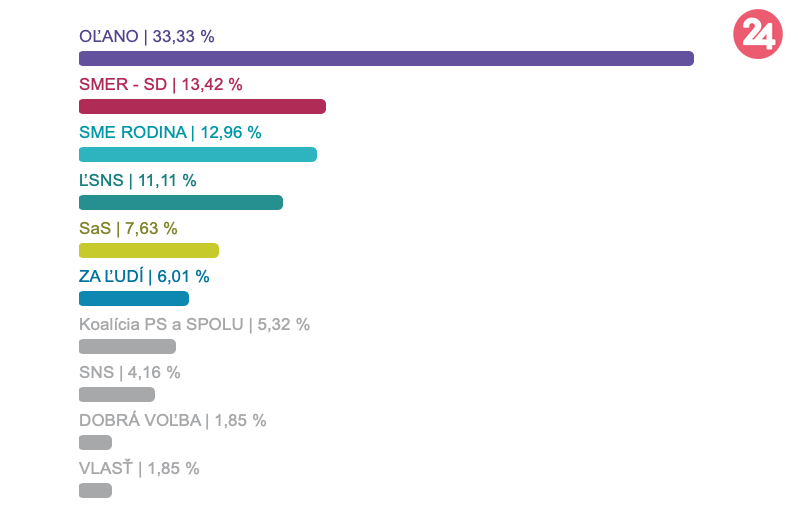Click the gray DOBRÁ VOĽBA bar
Screen dimensions: 798x518
pos(95,443)
